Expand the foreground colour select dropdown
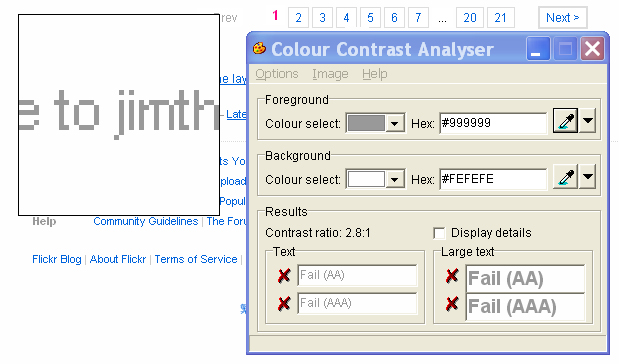619x364 pixels. tap(394, 124)
